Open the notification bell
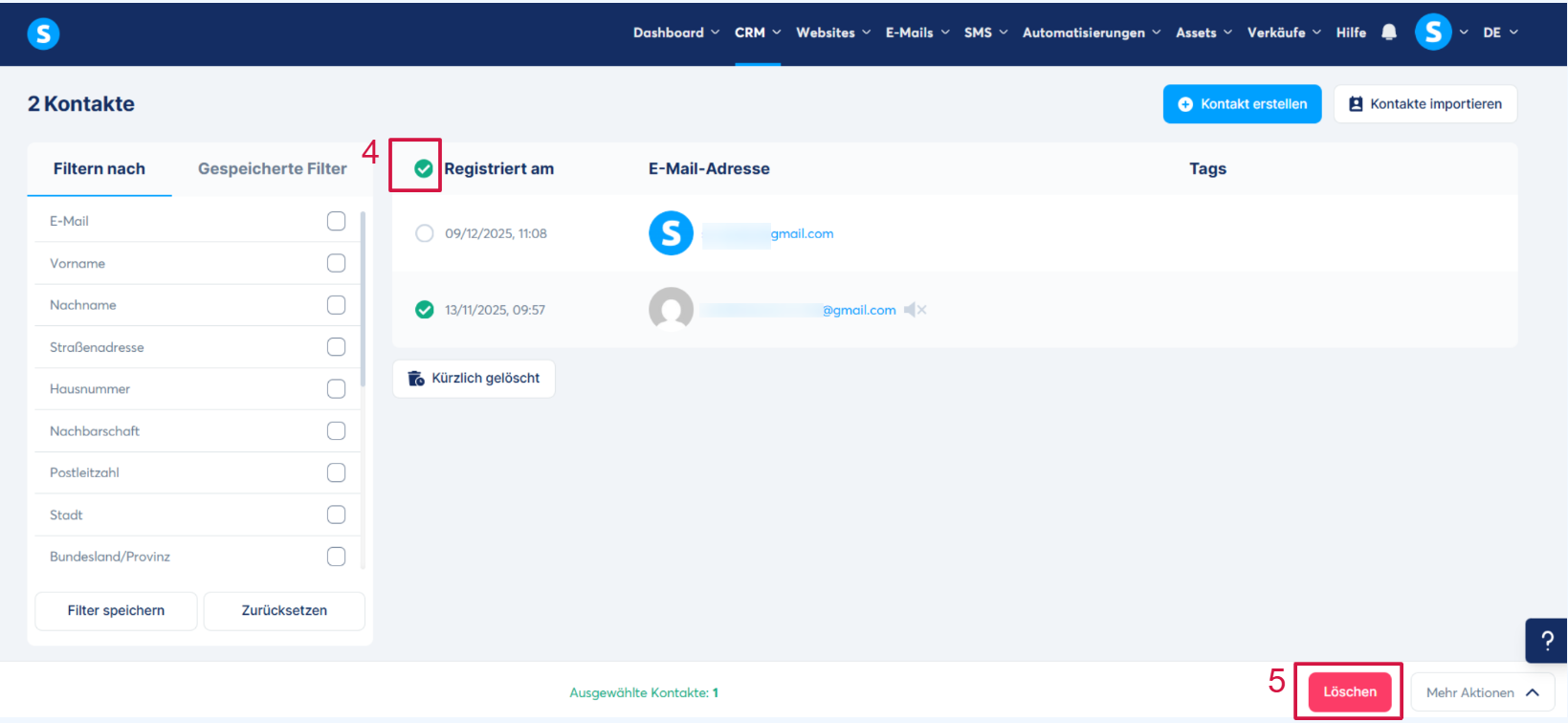Viewport: 1568px width, 723px height. [x=1389, y=33]
